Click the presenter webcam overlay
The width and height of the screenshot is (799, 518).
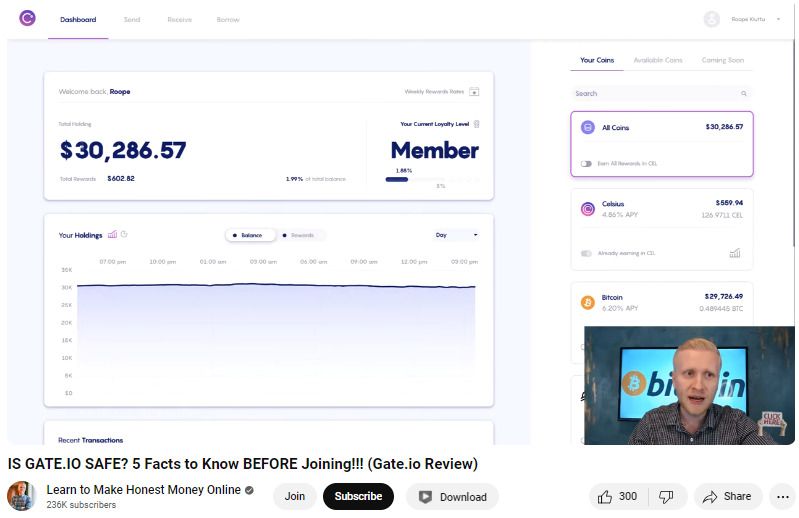pos(689,385)
